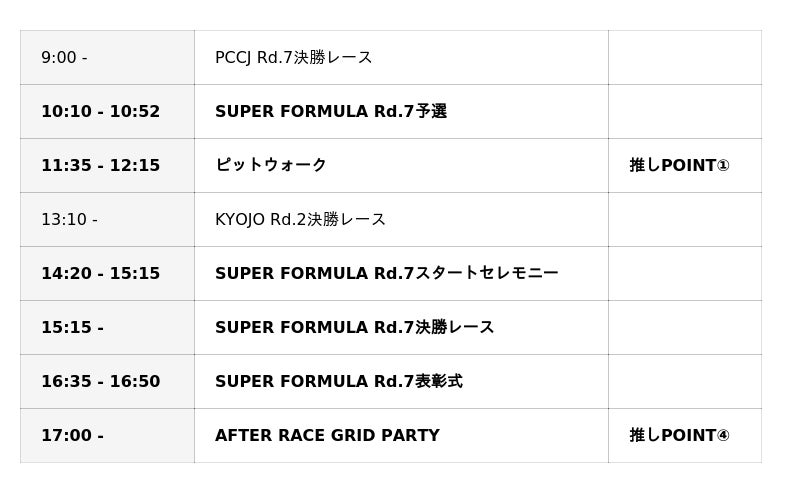The height and width of the screenshot is (493, 800).
Task: Select the ピットウォーク event
Action: tap(271, 166)
